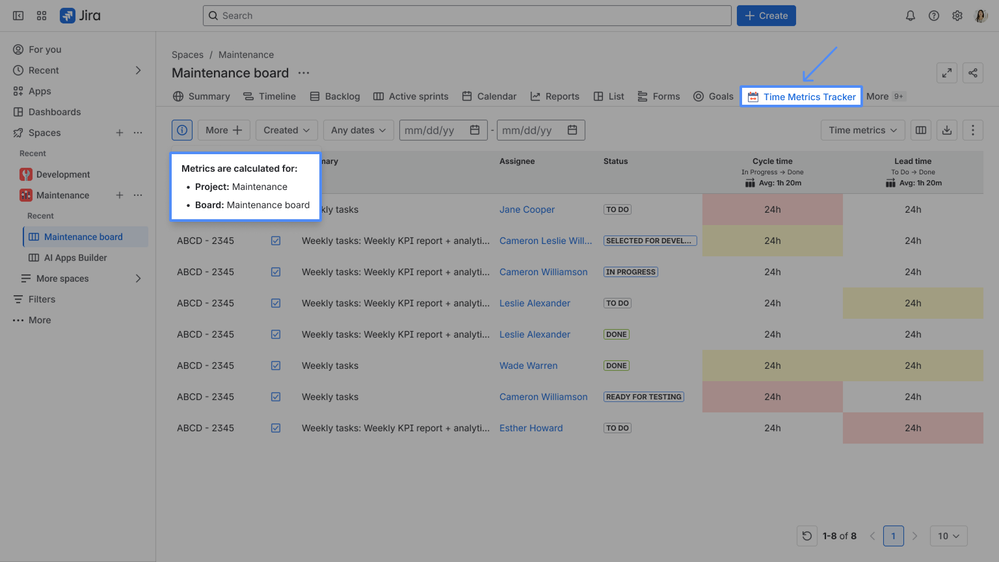Open the Development space

pyautogui.click(x=63, y=174)
